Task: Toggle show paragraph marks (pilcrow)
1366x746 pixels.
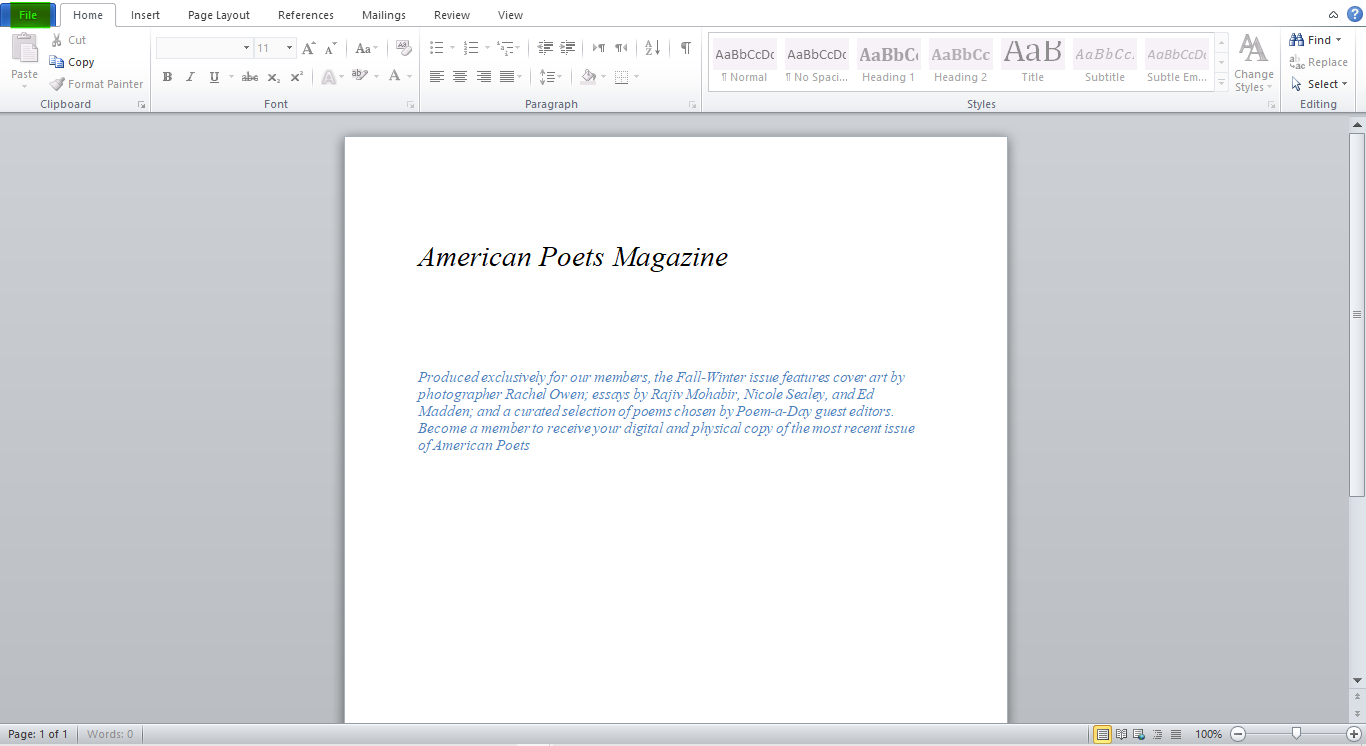Action: click(686, 48)
